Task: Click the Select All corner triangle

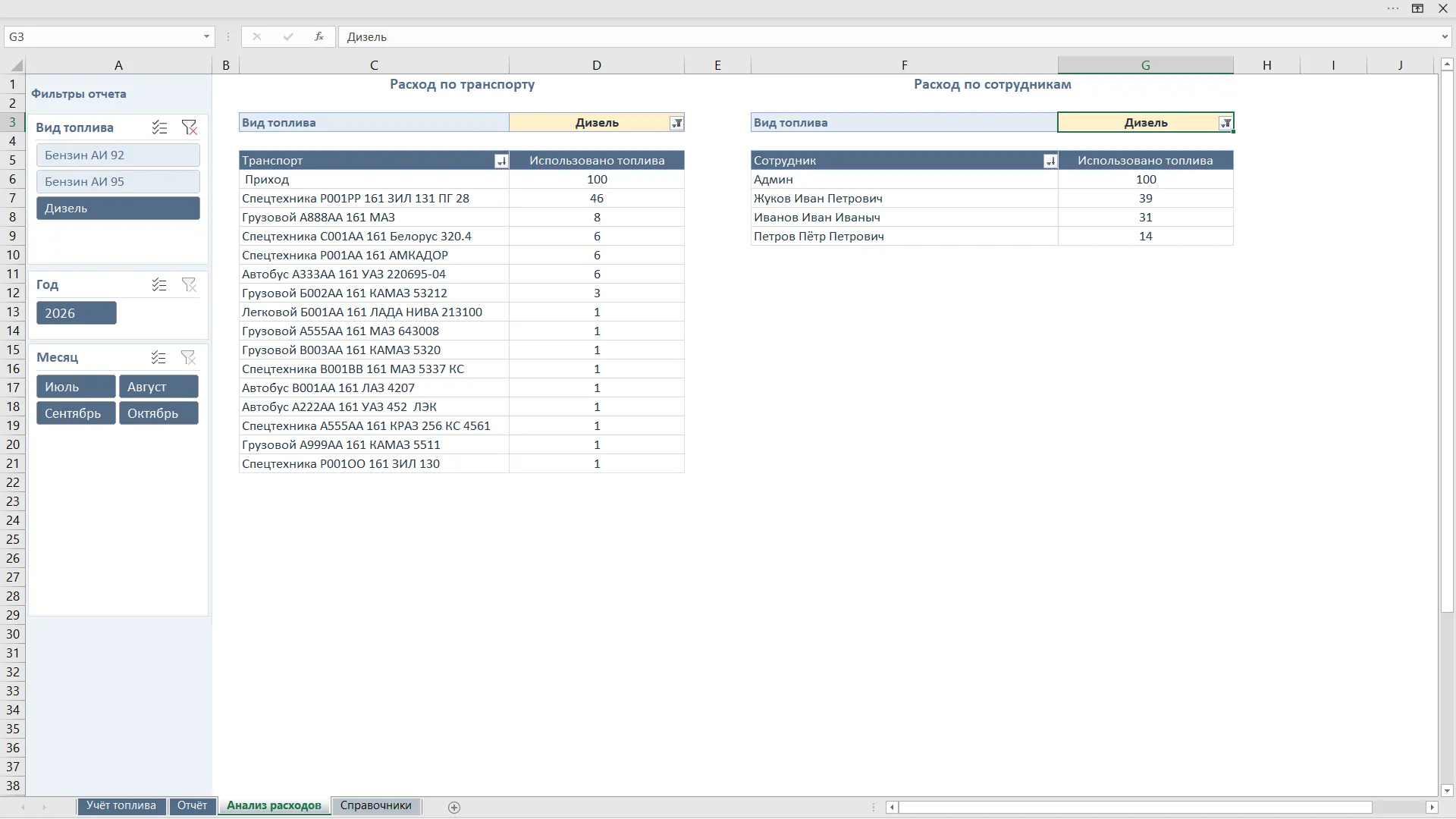Action: pos(16,65)
